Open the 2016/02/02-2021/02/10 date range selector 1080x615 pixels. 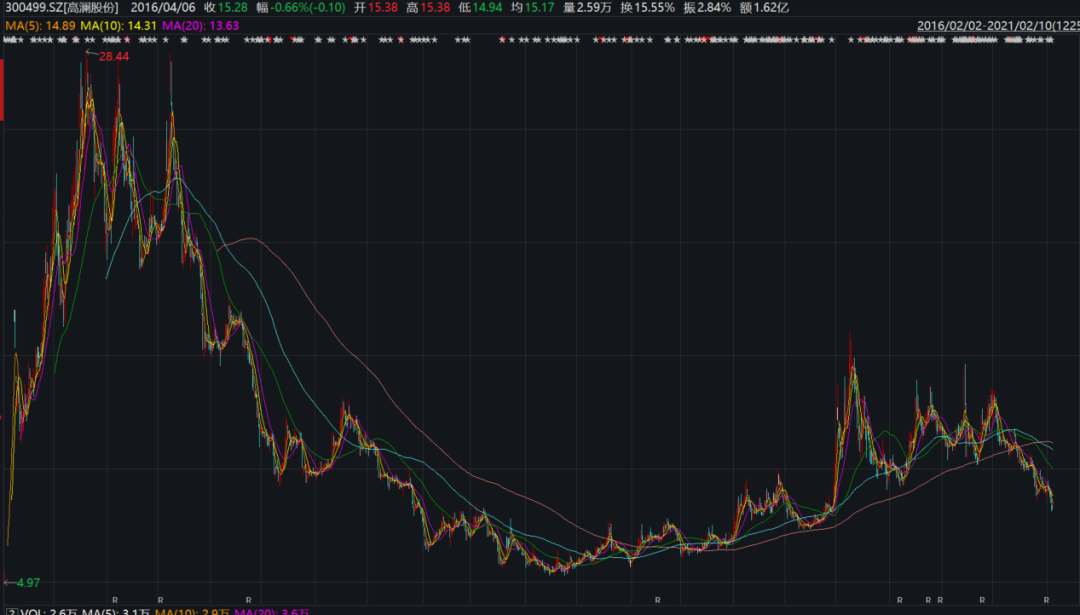pos(997,24)
